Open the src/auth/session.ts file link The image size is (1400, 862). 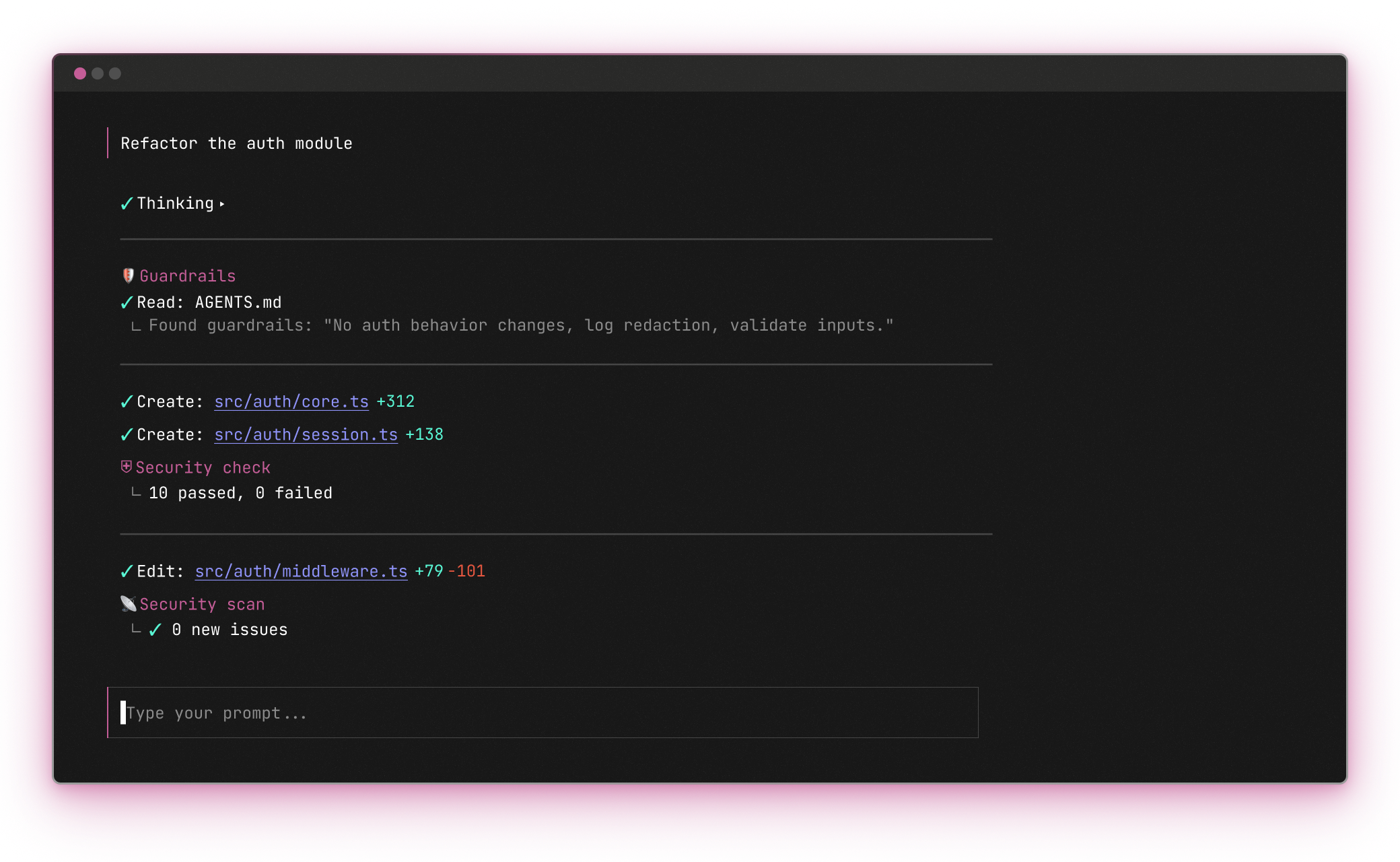306,434
